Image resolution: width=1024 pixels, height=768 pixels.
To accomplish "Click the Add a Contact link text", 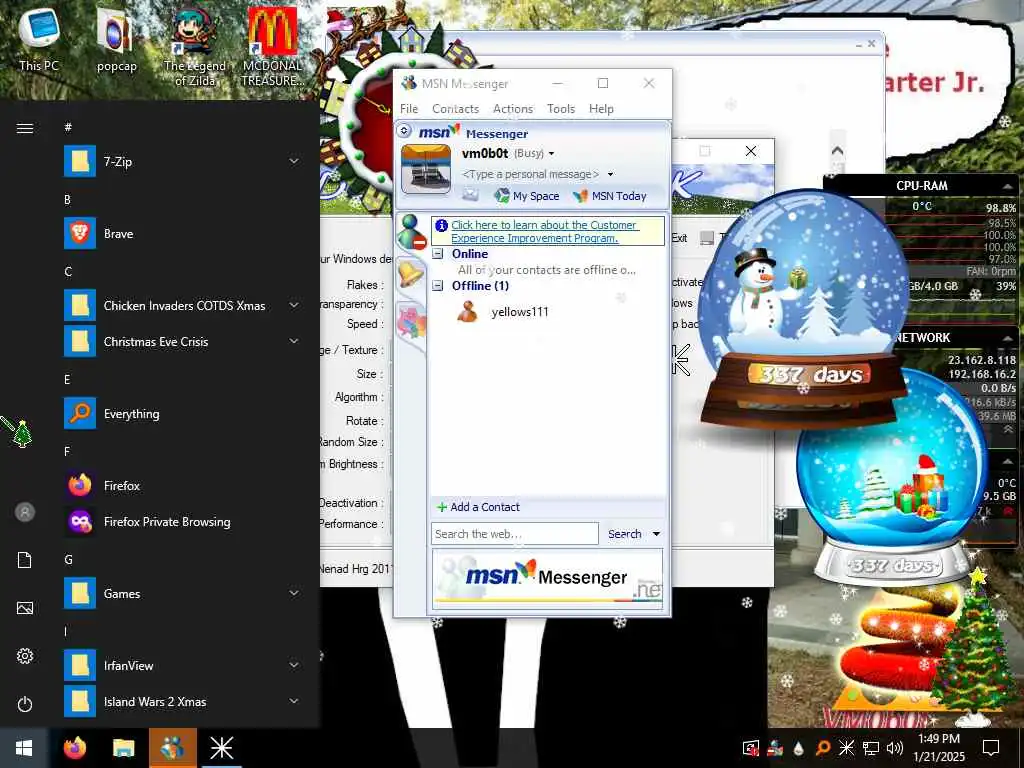I will click(x=485, y=507).
